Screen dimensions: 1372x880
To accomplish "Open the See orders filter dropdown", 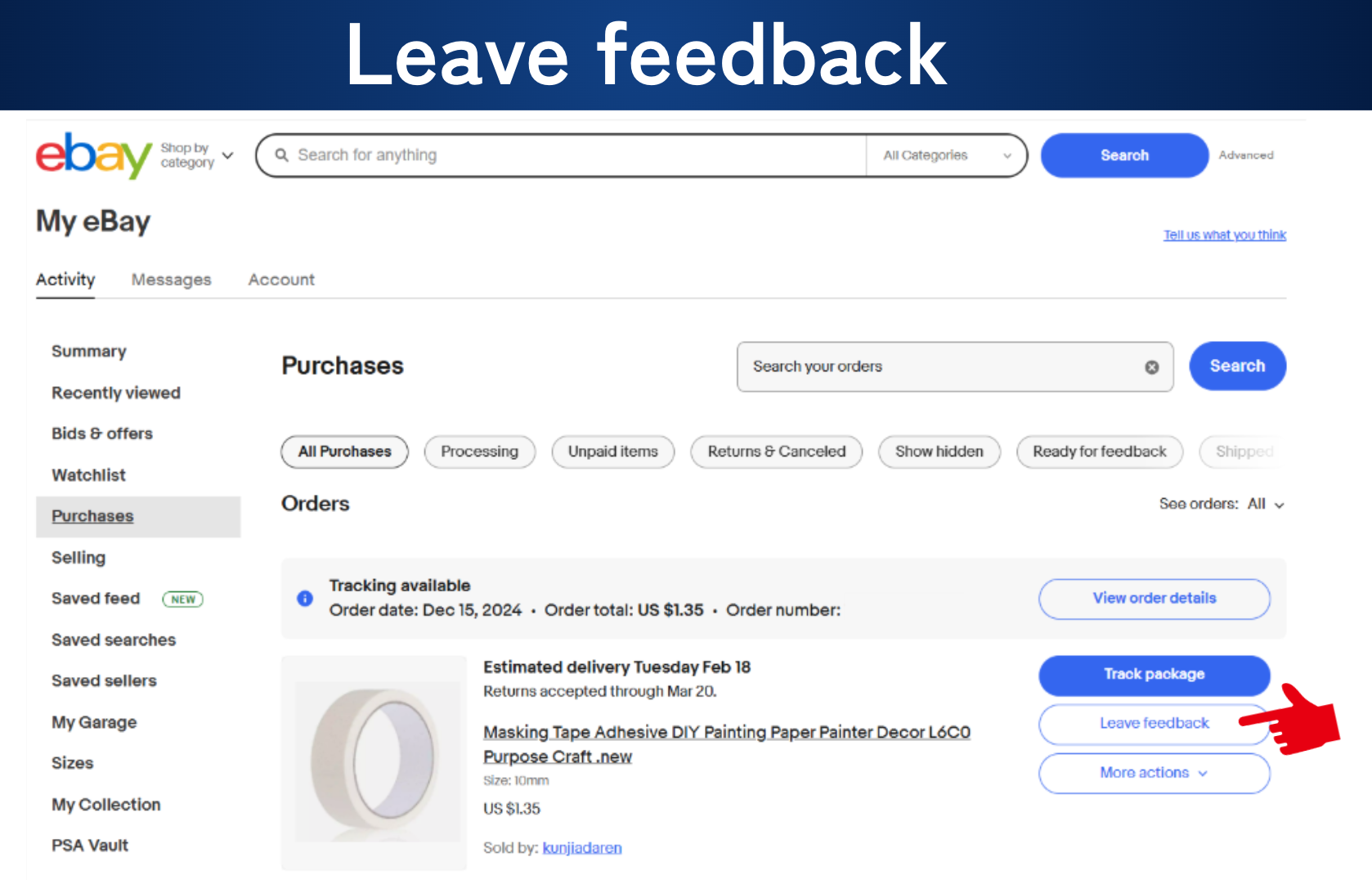I will pyautogui.click(x=1222, y=505).
